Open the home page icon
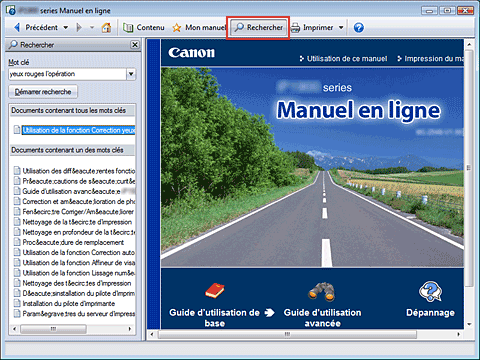The width and height of the screenshot is (480, 360). pyautogui.click(x=106, y=27)
